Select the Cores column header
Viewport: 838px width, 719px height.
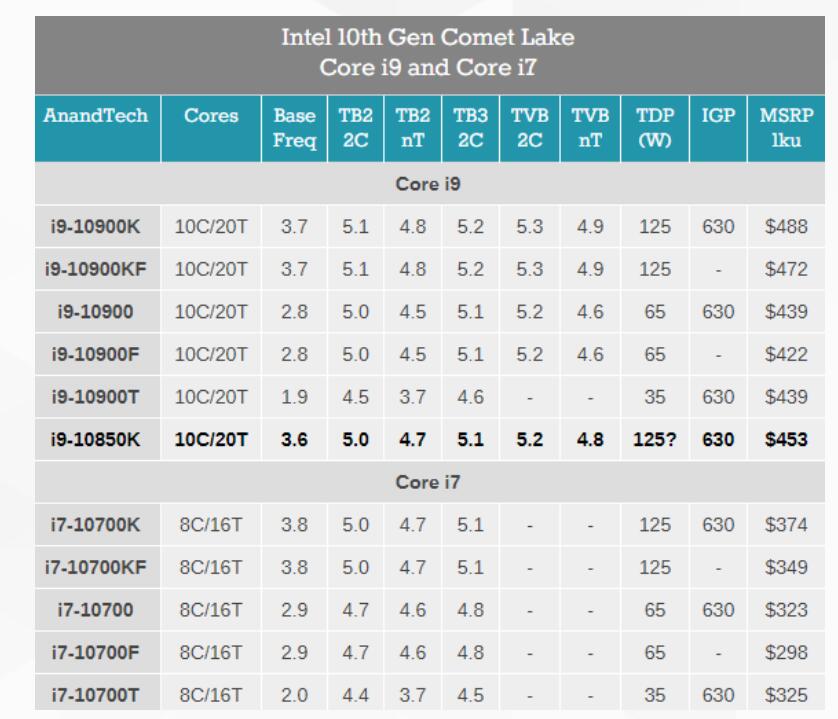coord(211,115)
